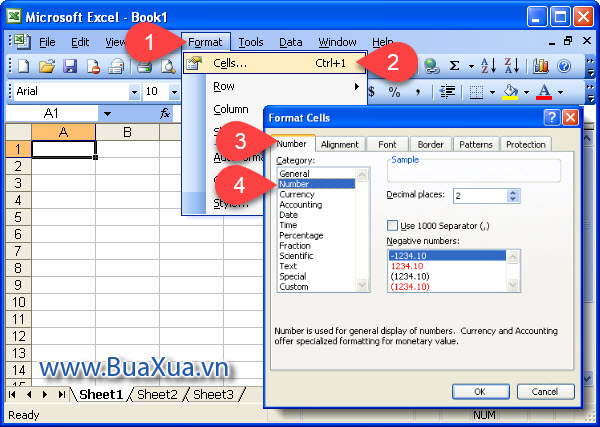Select the black (1234.10) negative format
This screenshot has width=600, height=427.
click(x=410, y=276)
